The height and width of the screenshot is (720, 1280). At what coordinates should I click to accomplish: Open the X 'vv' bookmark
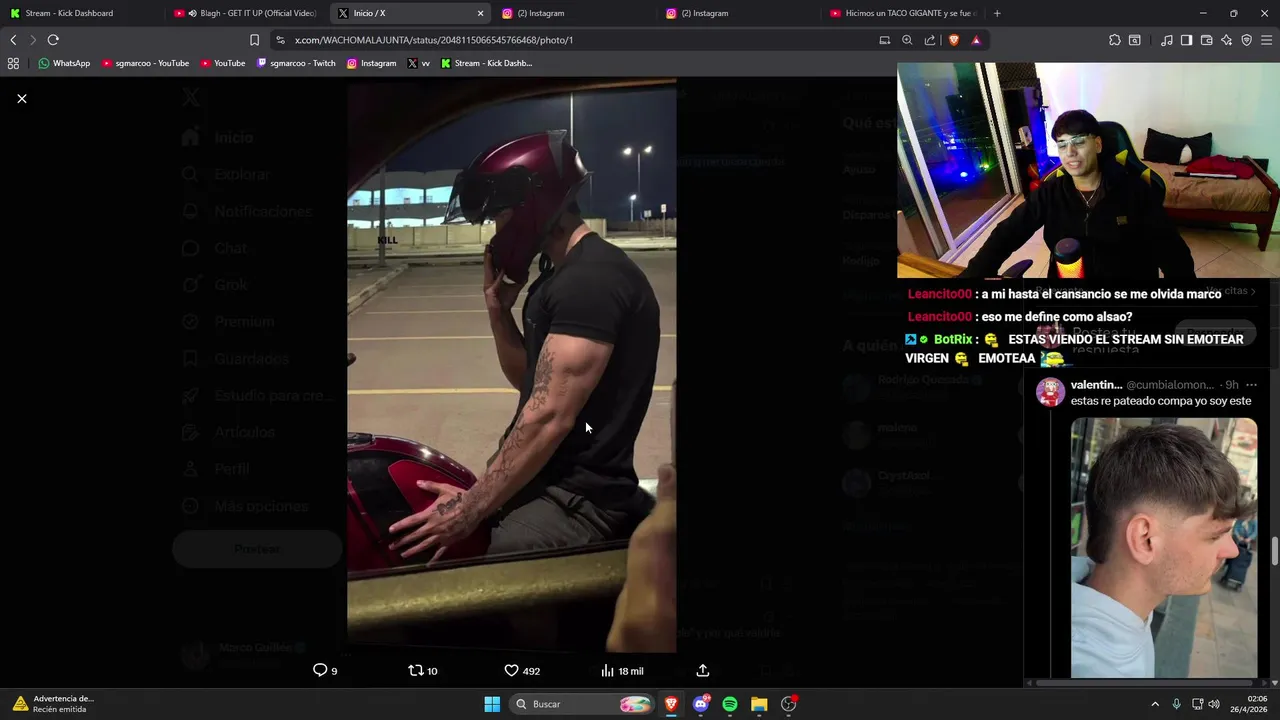click(419, 63)
